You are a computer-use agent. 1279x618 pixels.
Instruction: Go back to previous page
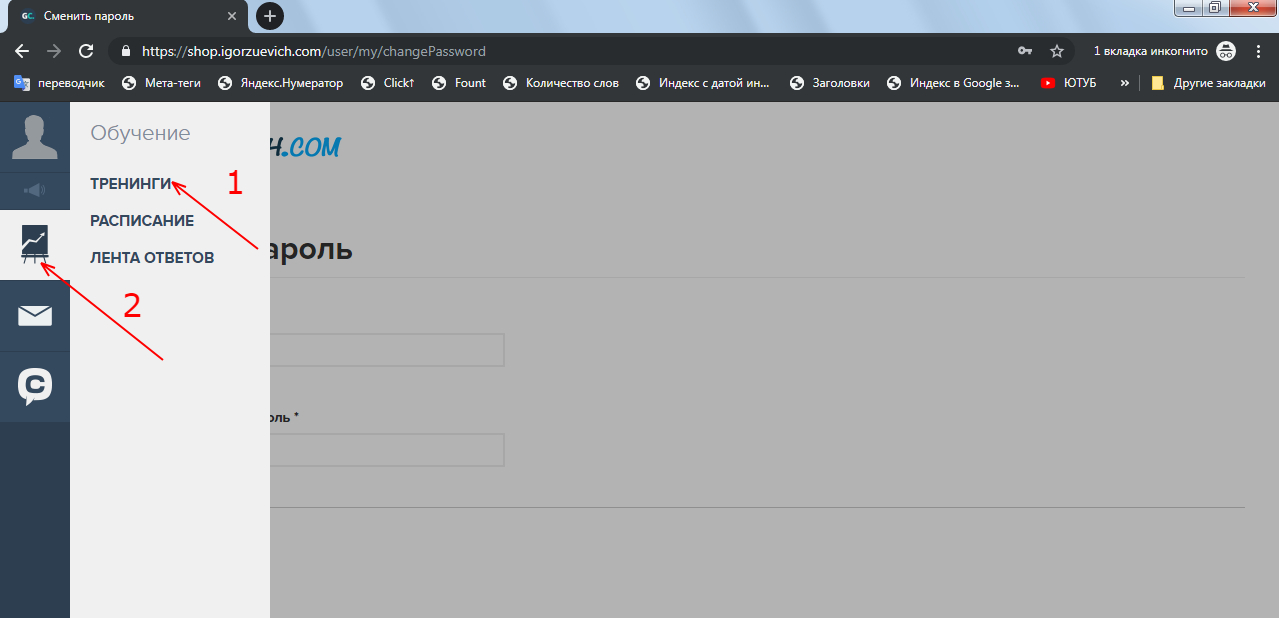(22, 51)
